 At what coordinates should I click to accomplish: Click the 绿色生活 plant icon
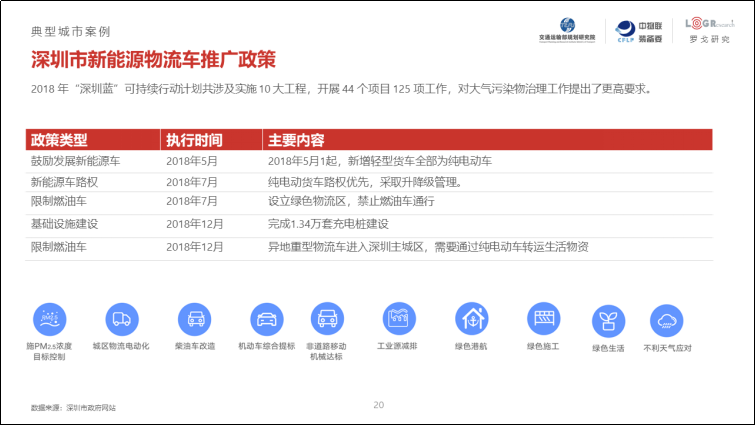[608, 321]
